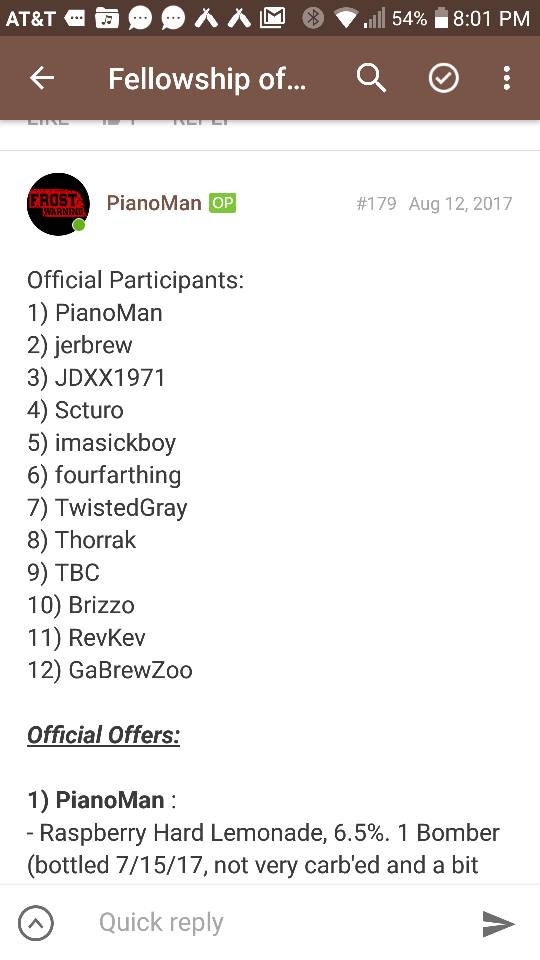Send reply with paper plane icon
Image resolution: width=540 pixels, height=960 pixels.
pyautogui.click(x=498, y=923)
